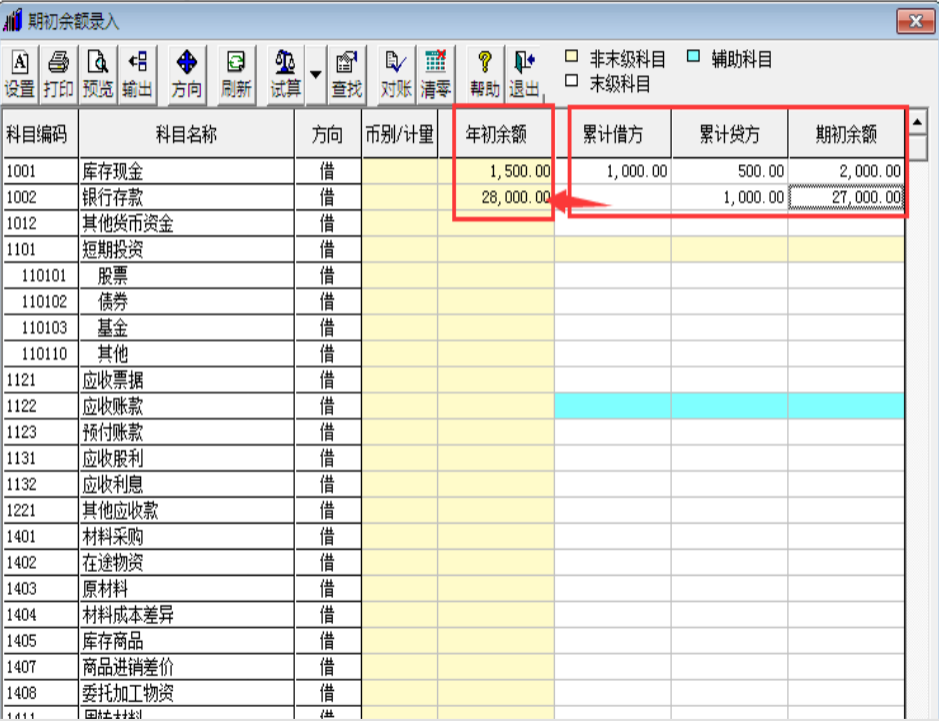Screen dimensions: 939x721
Task: Click the 打印 (Print) toolbar icon
Action: pos(59,75)
